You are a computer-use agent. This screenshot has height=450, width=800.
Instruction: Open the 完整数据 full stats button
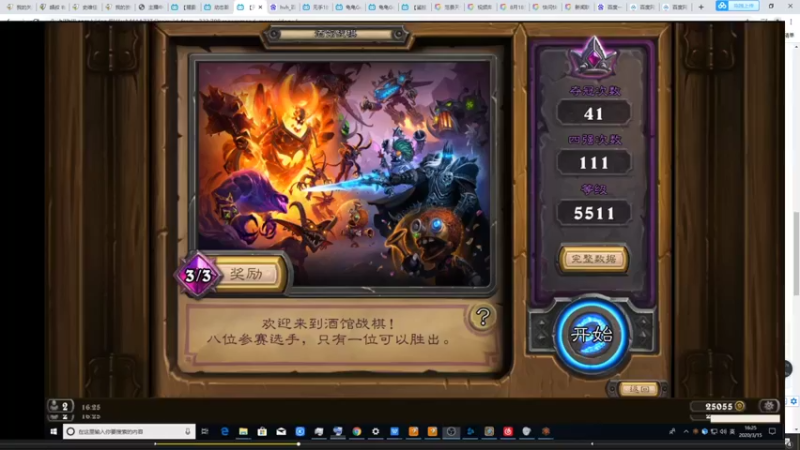[593, 259]
